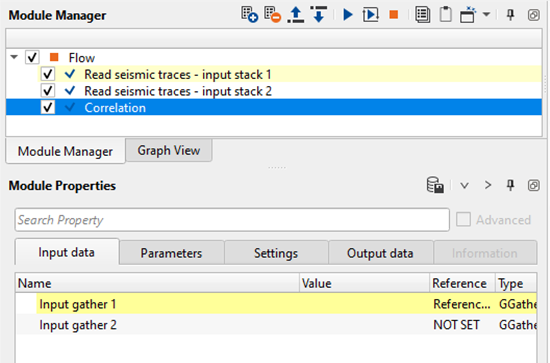Screen dimensions: 550x363
Task: Move selected module down
Action: (318, 15)
